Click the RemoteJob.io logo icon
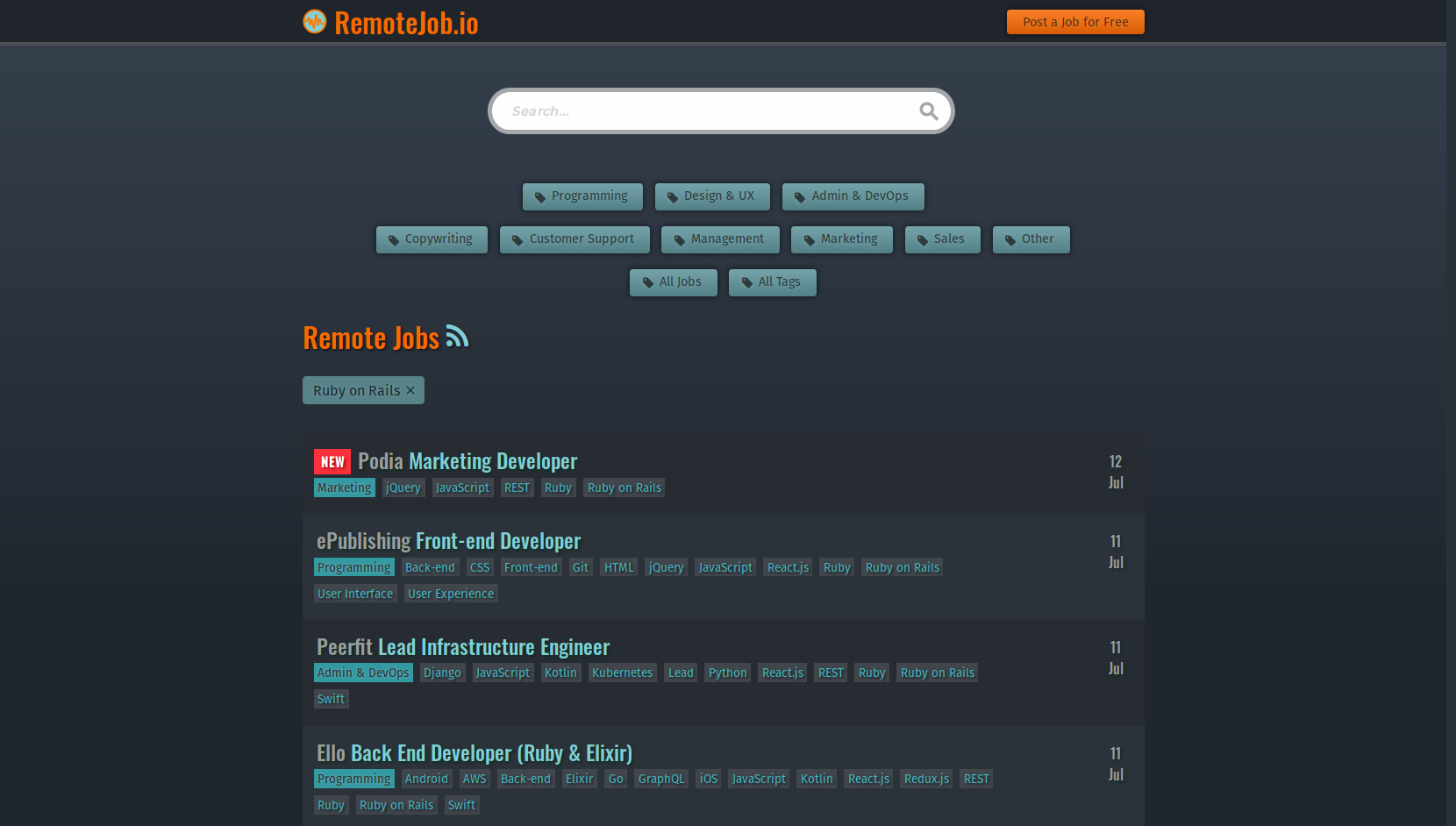The height and width of the screenshot is (826, 1456). tap(315, 22)
